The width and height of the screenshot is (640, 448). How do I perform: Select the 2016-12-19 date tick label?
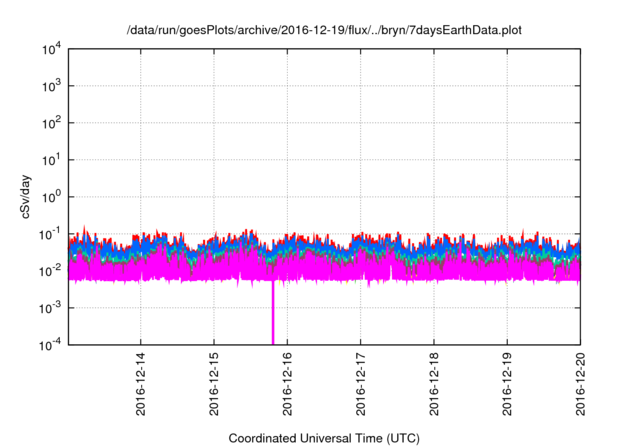[x=507, y=384]
